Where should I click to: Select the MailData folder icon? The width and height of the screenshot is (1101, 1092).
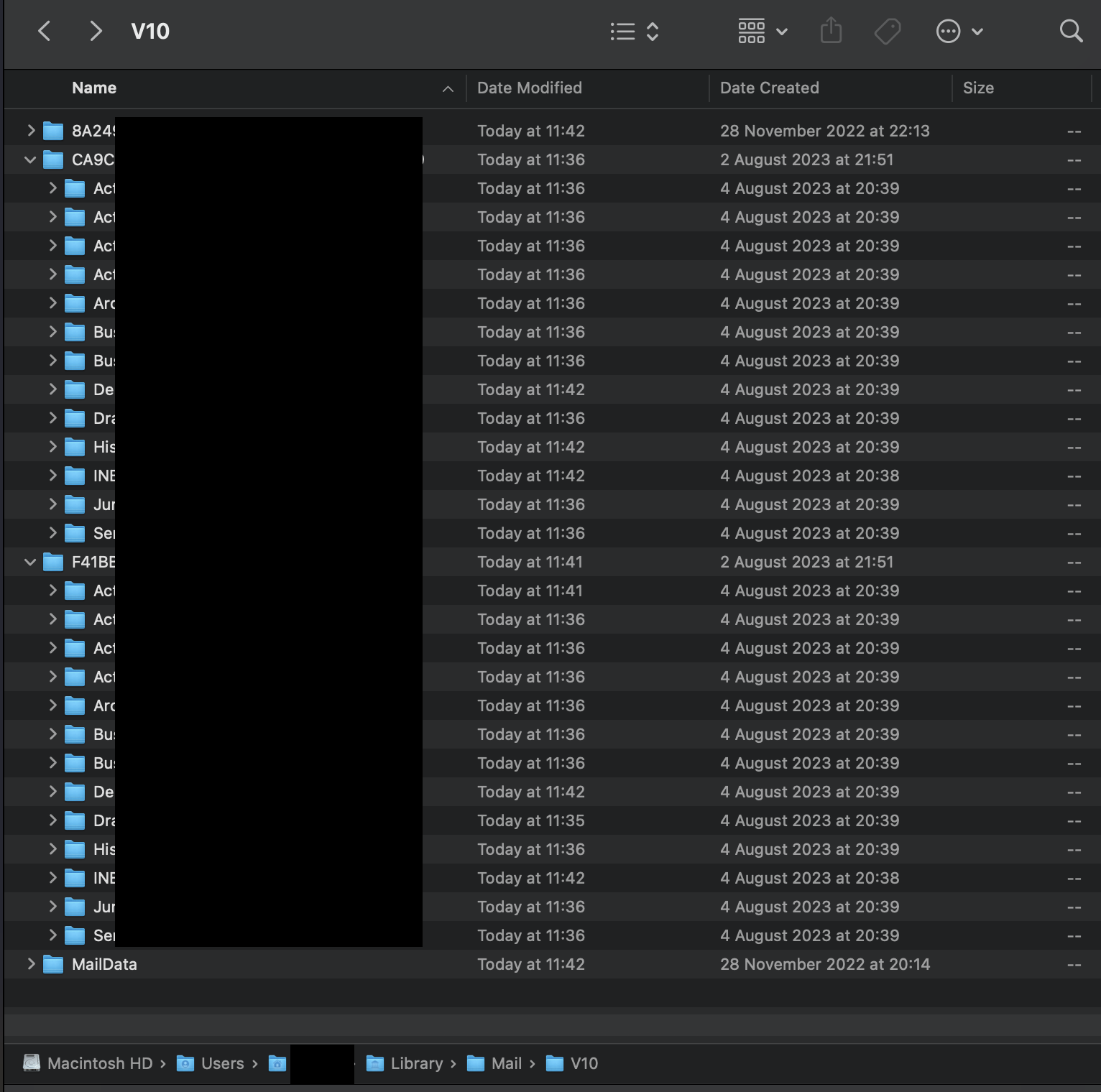(53, 964)
